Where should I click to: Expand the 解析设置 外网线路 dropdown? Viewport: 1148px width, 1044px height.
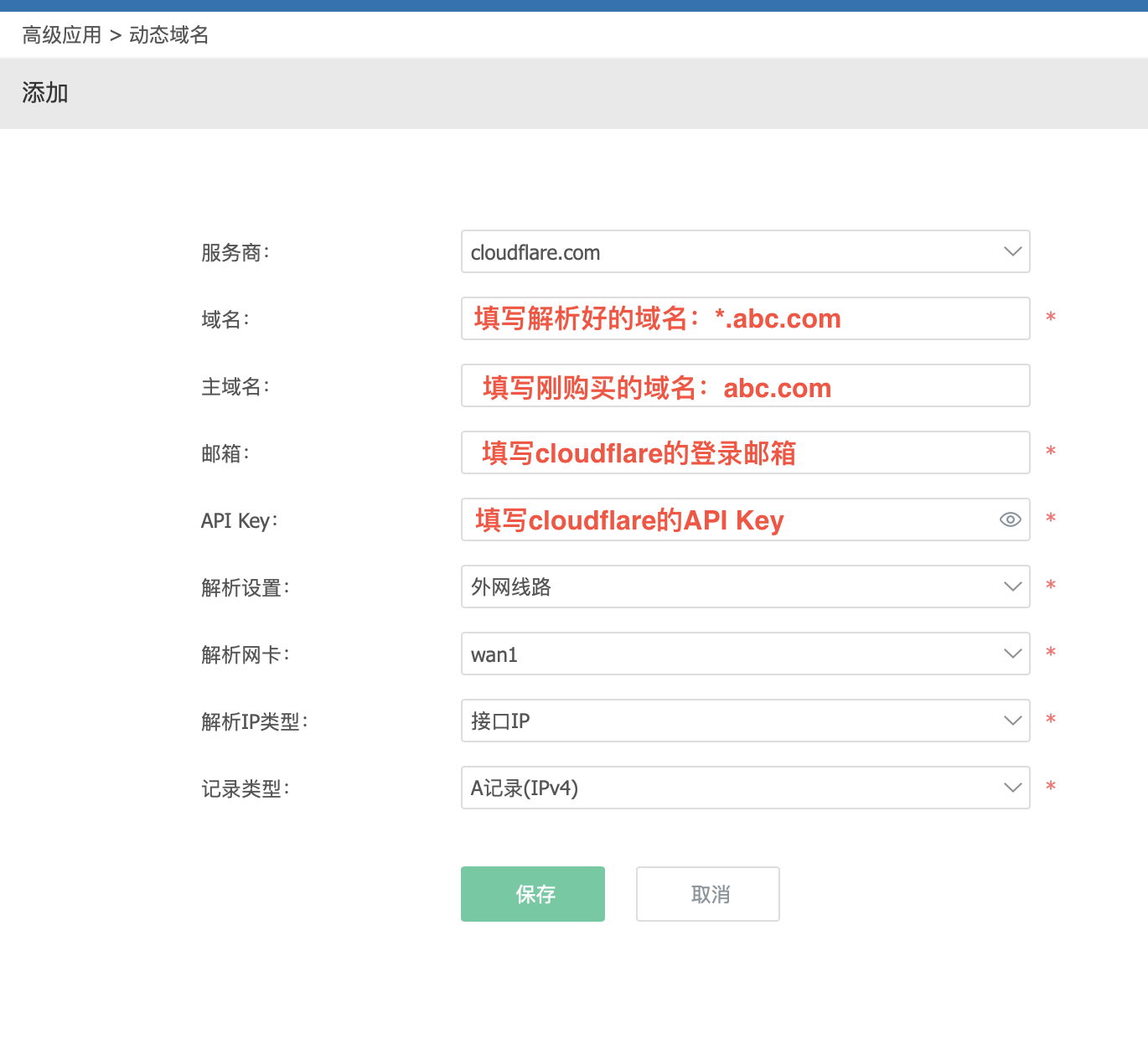[745, 587]
